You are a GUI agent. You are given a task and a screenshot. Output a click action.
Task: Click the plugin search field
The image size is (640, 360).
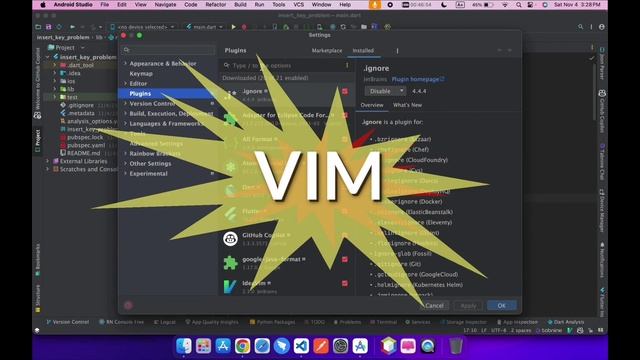pyautogui.click(x=286, y=65)
